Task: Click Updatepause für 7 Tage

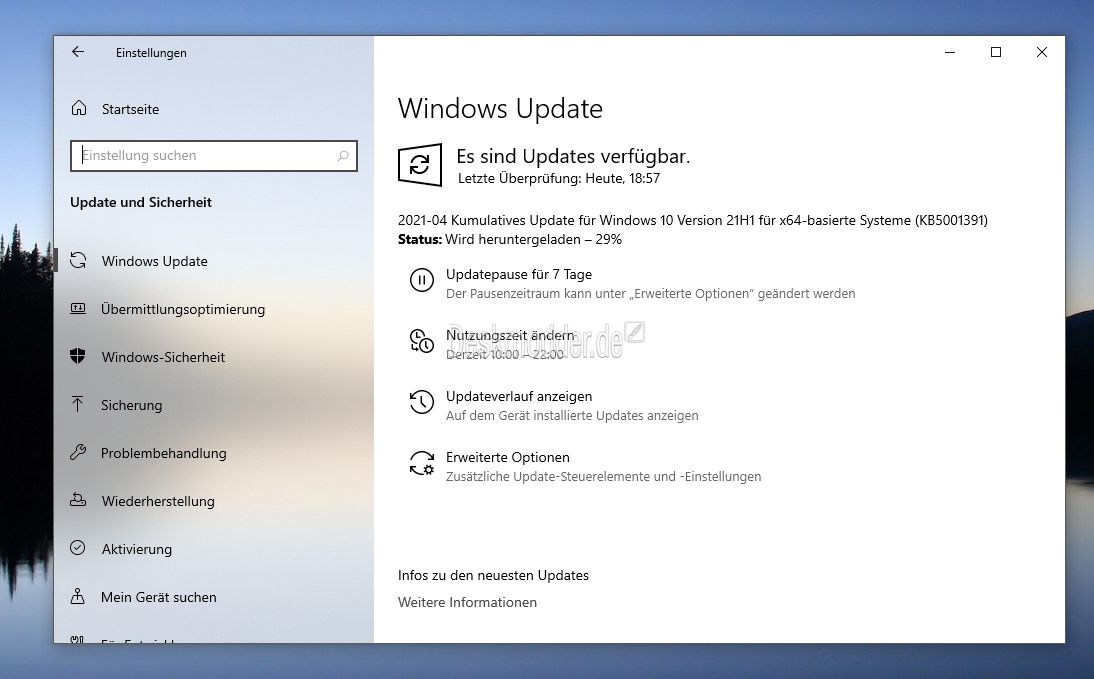Action: tap(519, 274)
